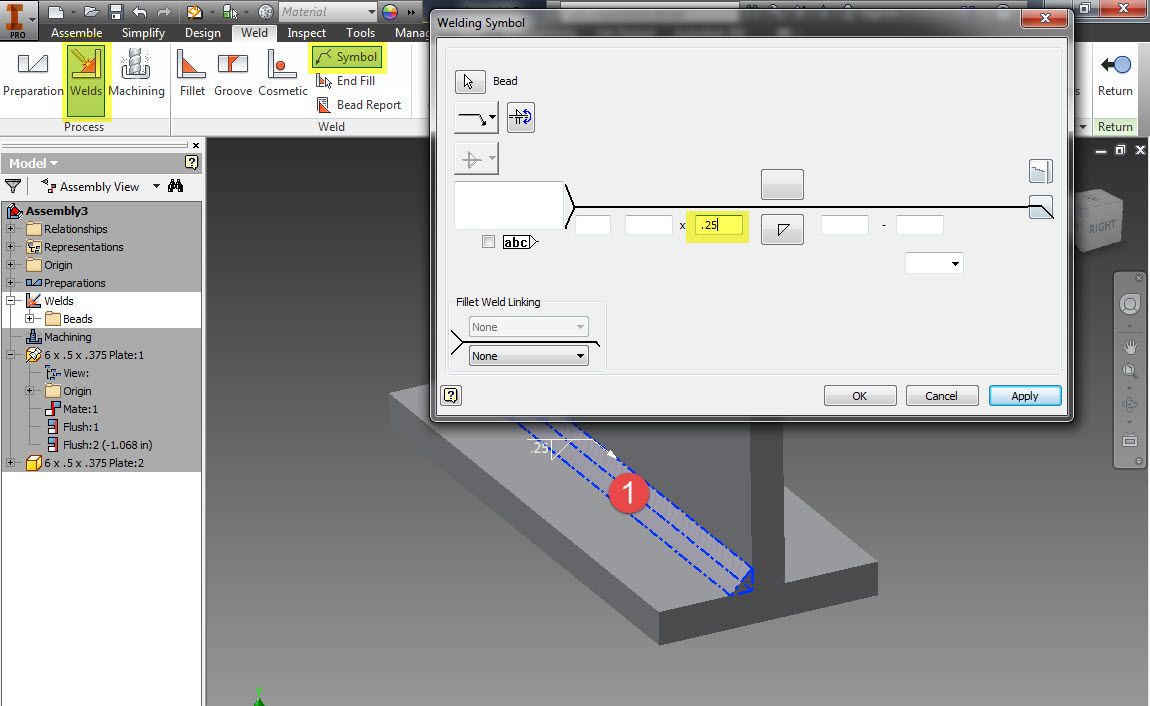Click the Symbol tool in Weld panel
Viewport: 1150px width, 706px height.
pyautogui.click(x=347, y=57)
